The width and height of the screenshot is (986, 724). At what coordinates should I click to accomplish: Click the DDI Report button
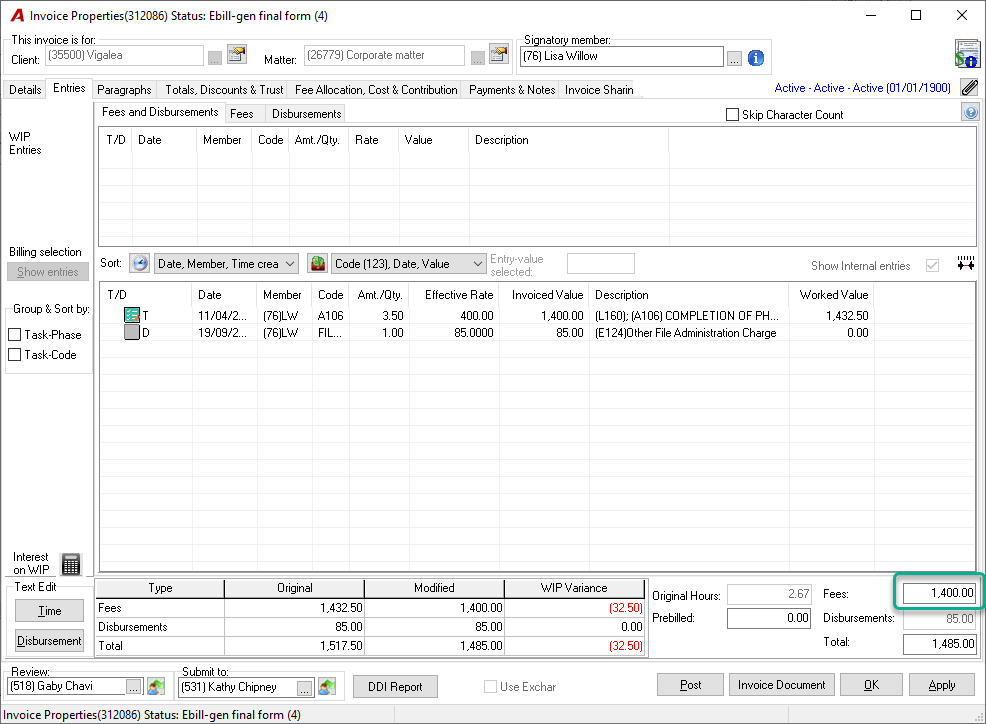[x=395, y=687]
